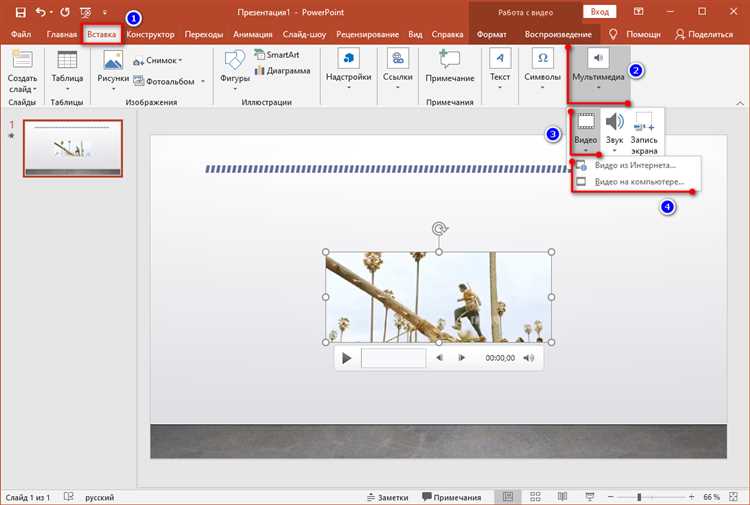Step the video backward
750x505 pixels.
pos(439,358)
